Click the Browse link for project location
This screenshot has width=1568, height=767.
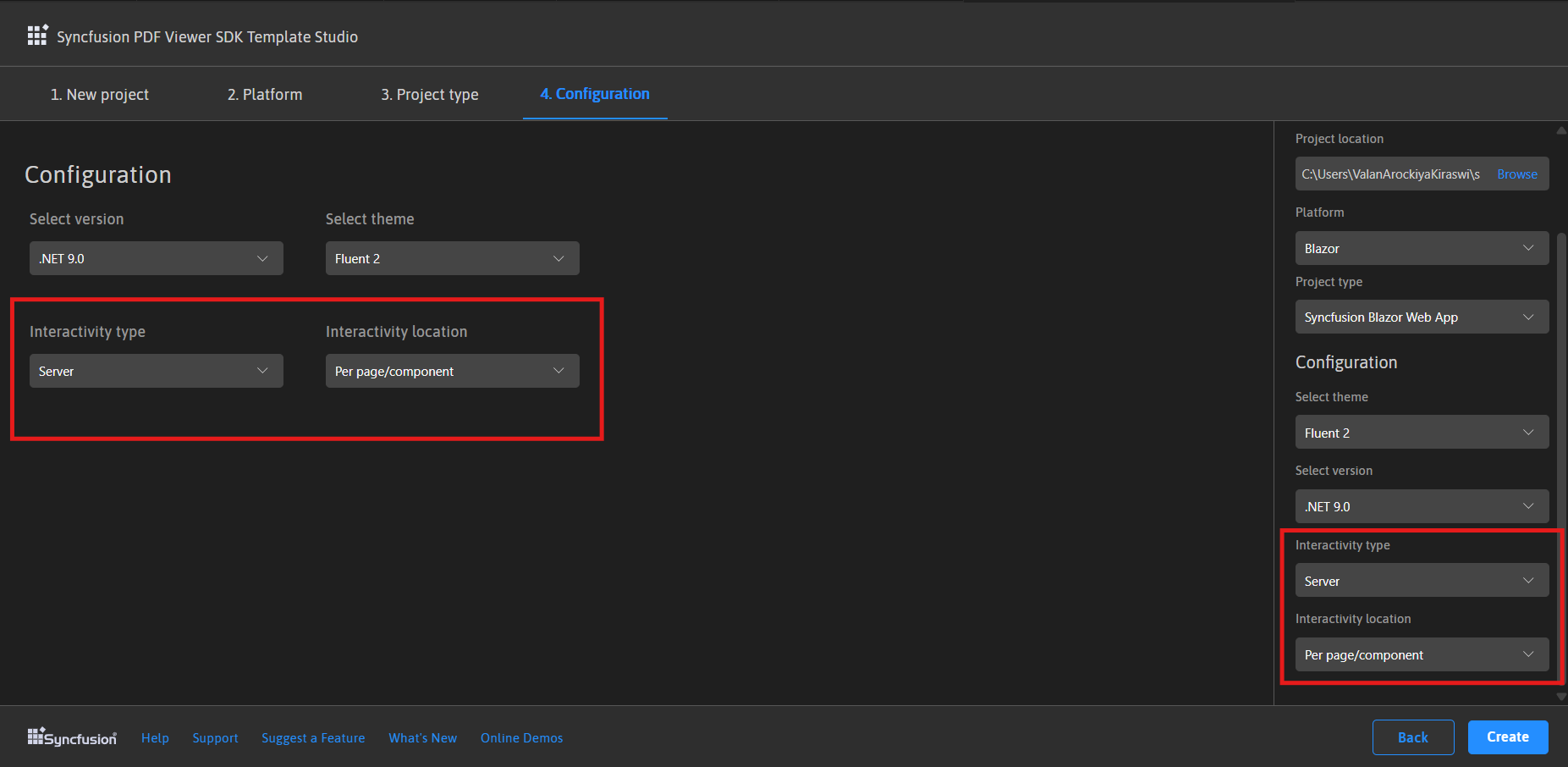[1517, 174]
